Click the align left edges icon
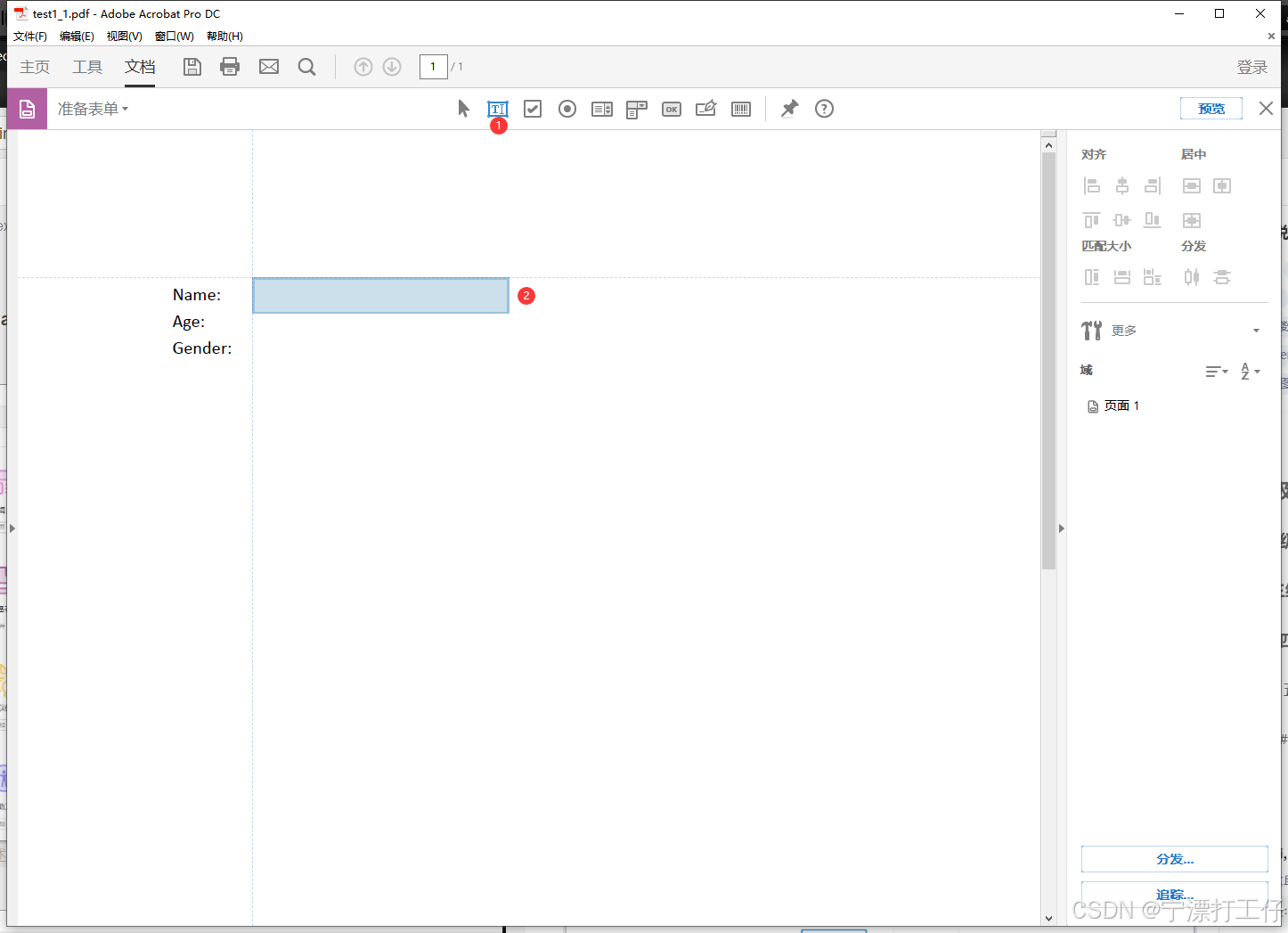Screen dimensions: 1288x933 pyautogui.click(x=1092, y=185)
